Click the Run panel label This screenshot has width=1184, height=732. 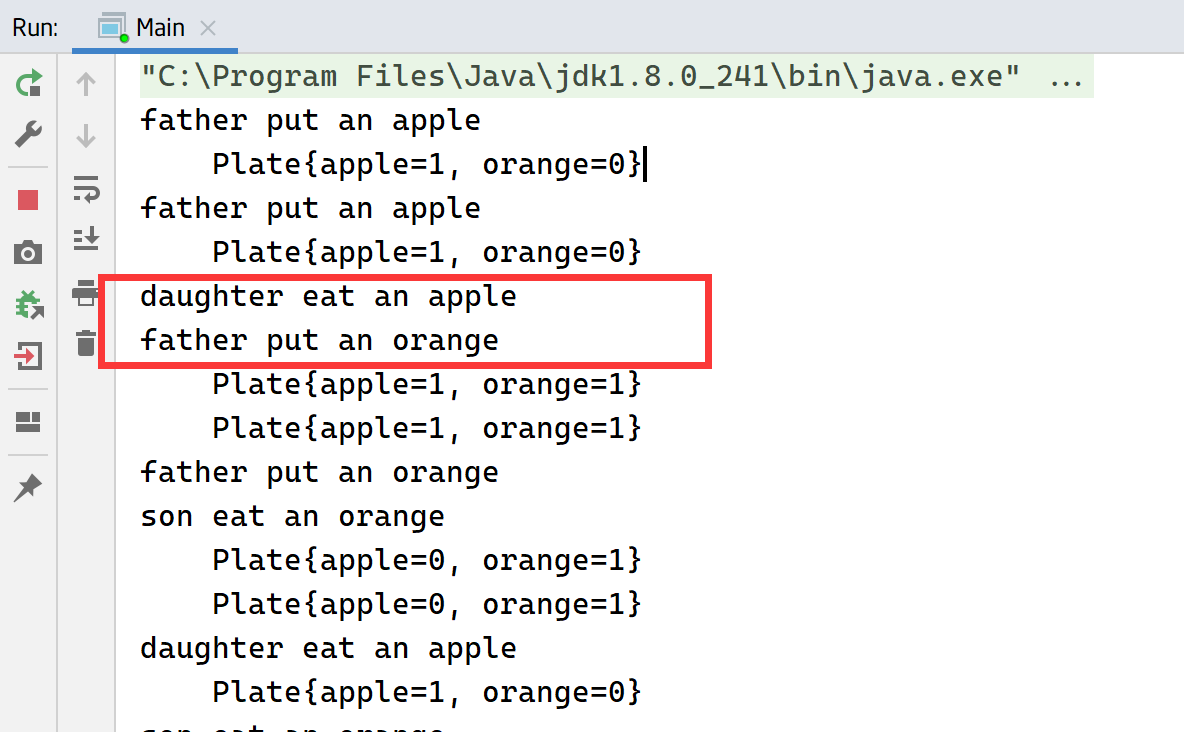point(35,28)
